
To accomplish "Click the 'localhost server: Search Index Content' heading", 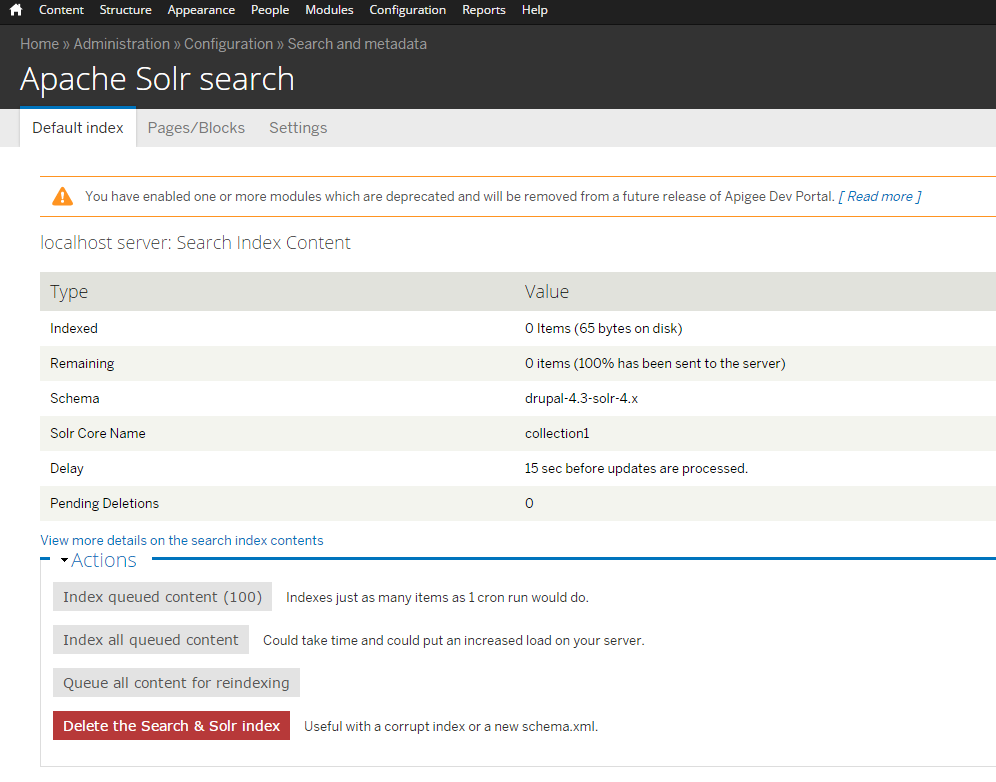I will [195, 243].
